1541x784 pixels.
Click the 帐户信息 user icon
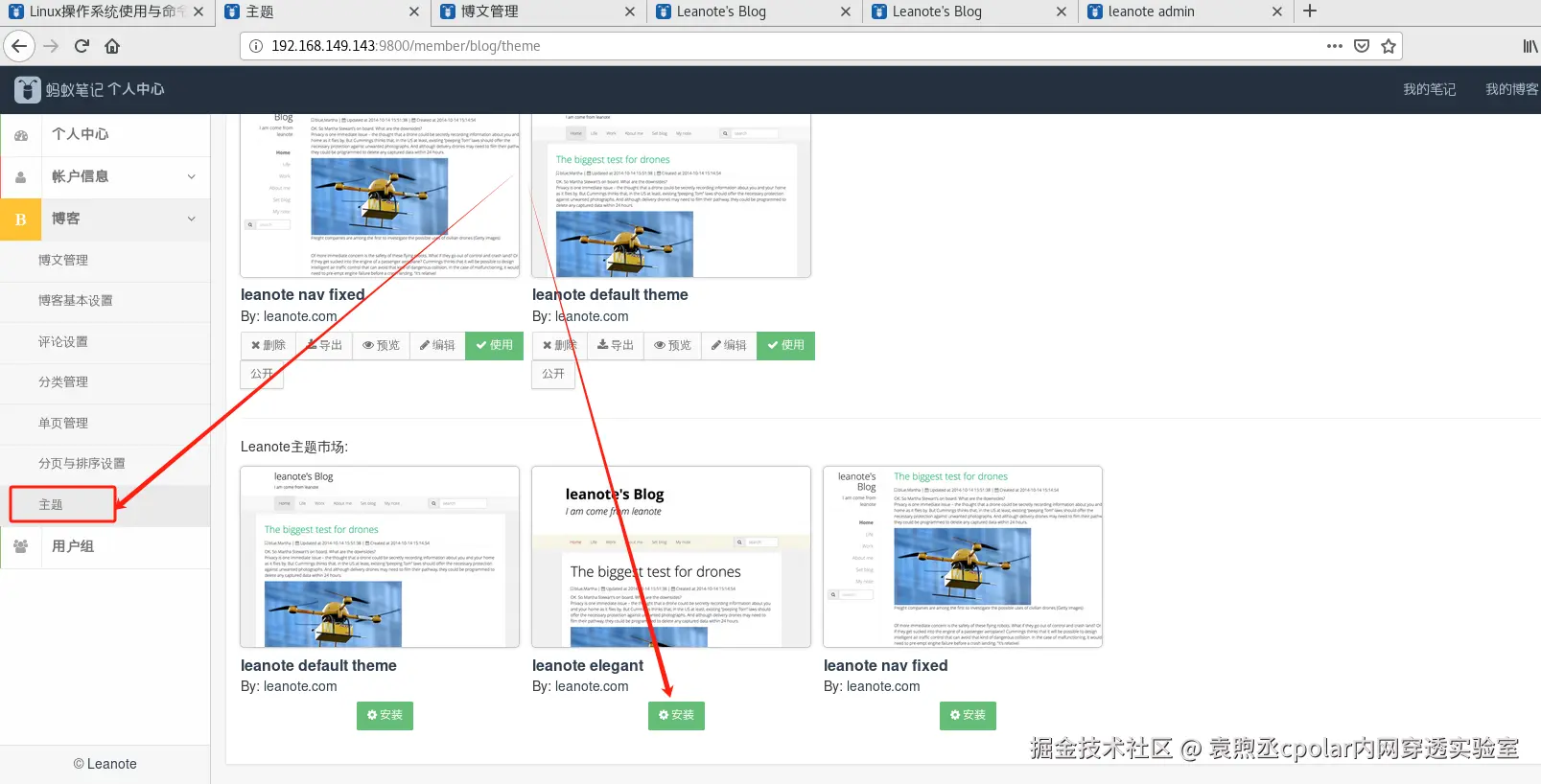click(21, 177)
